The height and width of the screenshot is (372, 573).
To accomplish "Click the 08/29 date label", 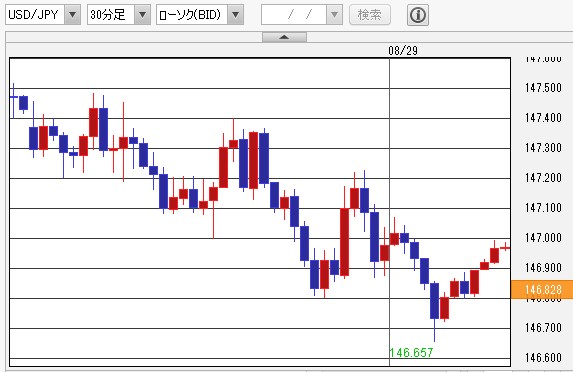I will [403, 50].
